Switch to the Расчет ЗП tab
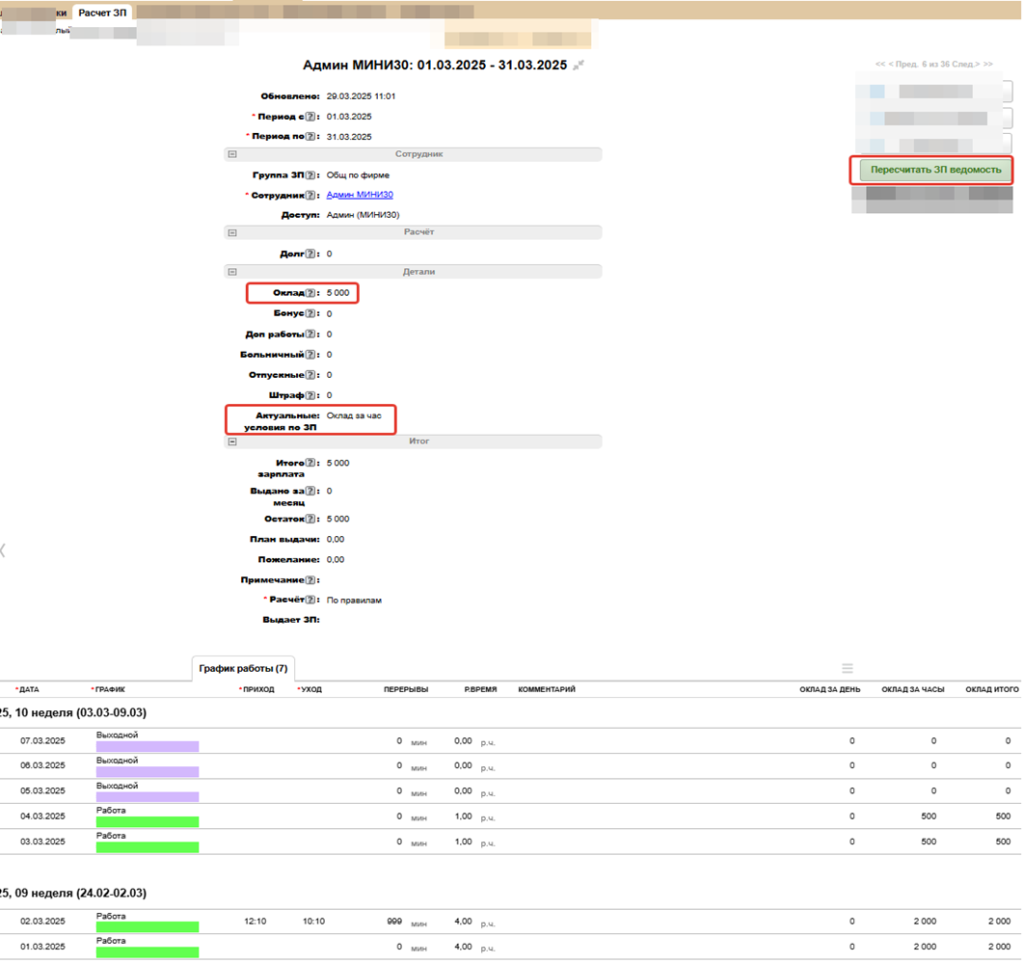 tap(101, 12)
